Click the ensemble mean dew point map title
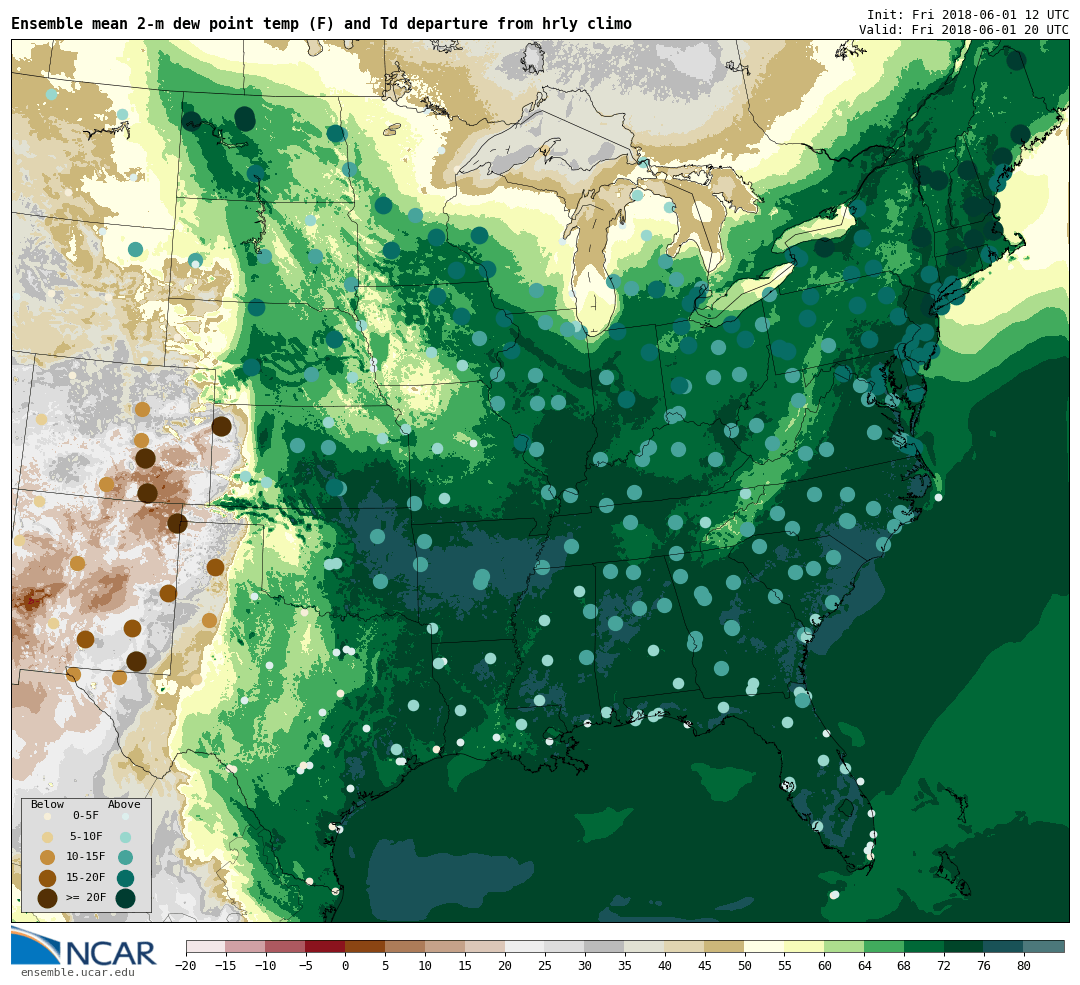The width and height of the screenshot is (1080, 985). pos(321,24)
